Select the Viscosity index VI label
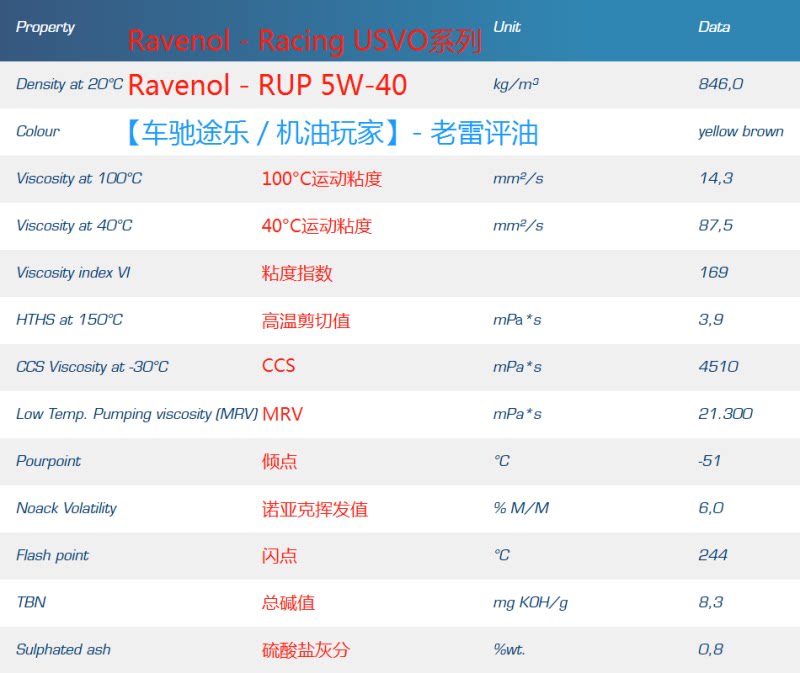Viewport: 800px width, 673px height. coord(73,272)
